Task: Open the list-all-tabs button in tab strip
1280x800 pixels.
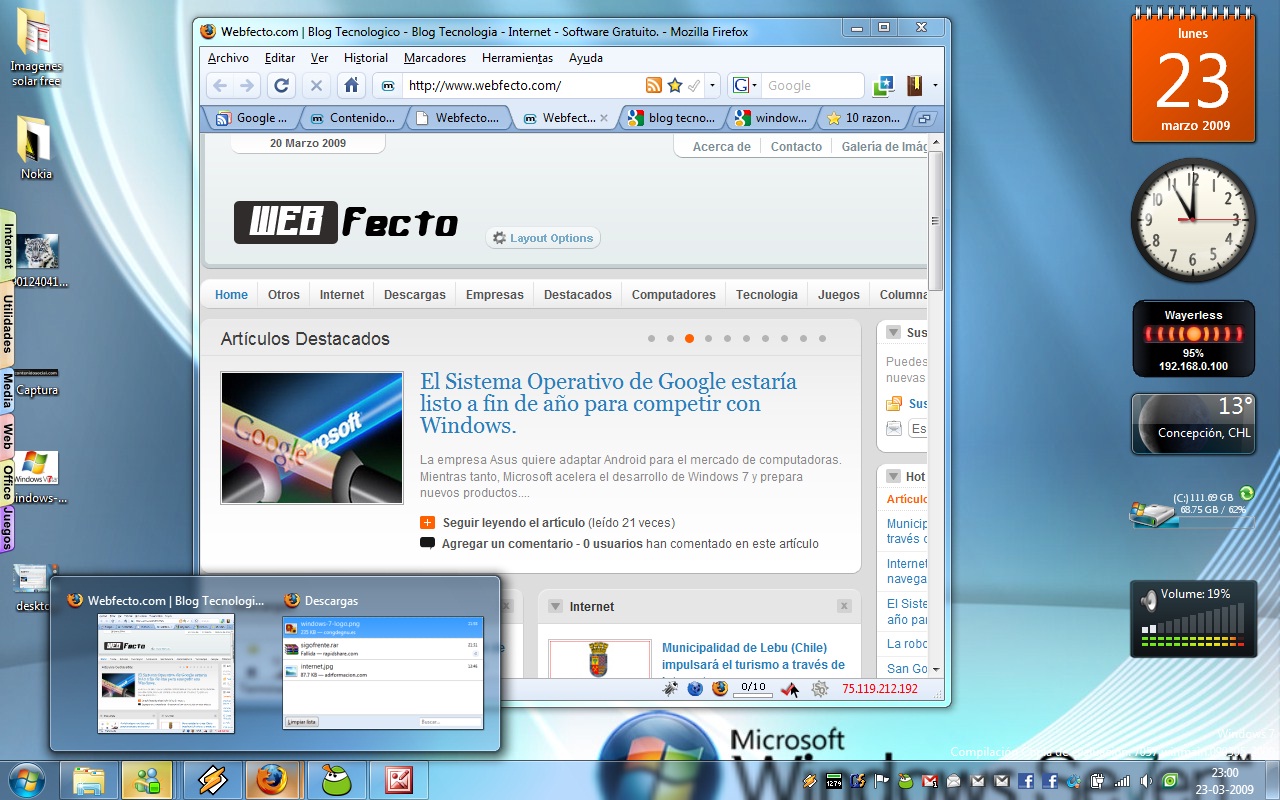Action: 924,118
